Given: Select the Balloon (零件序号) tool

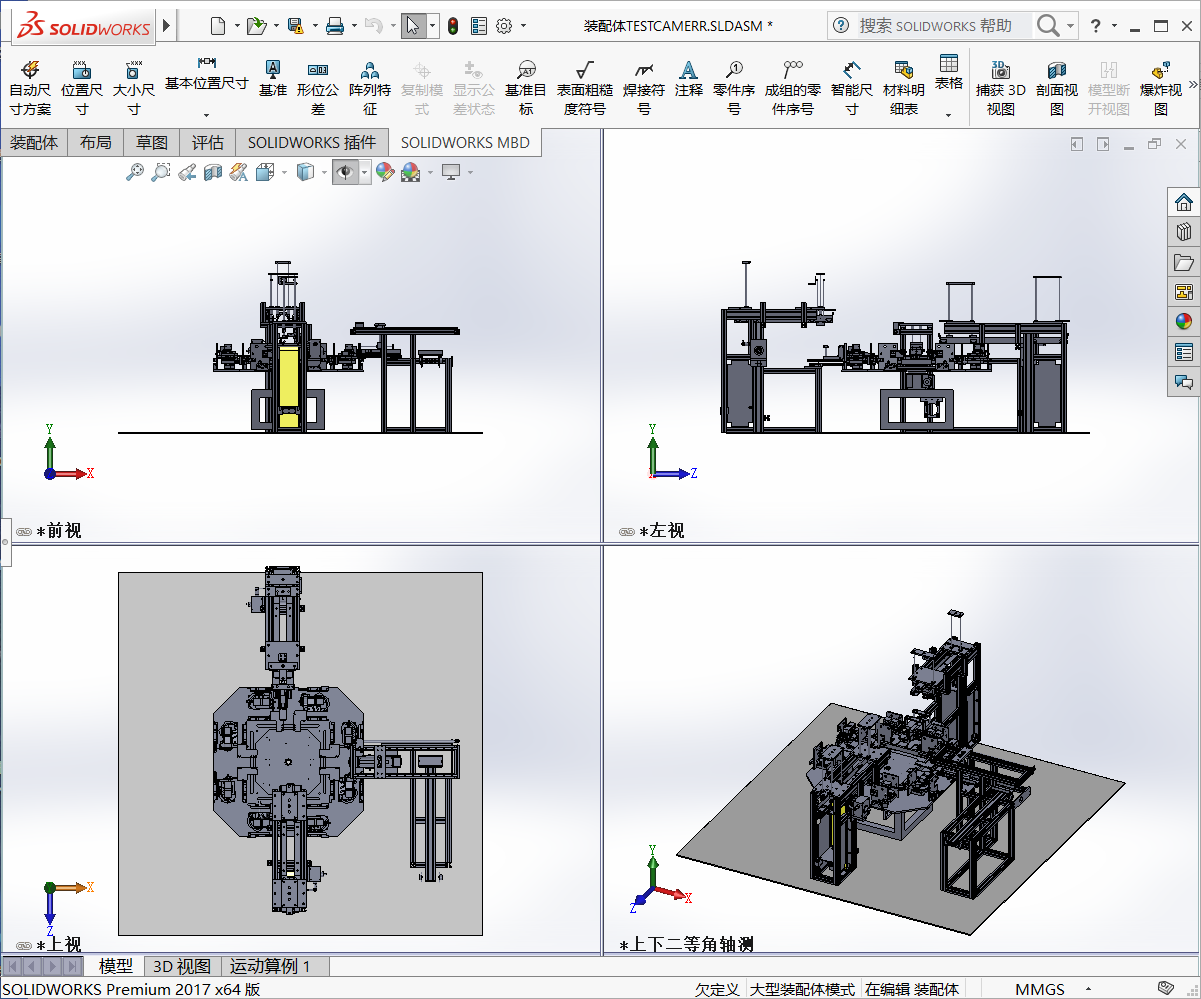Looking at the screenshot, I should tap(734, 87).
